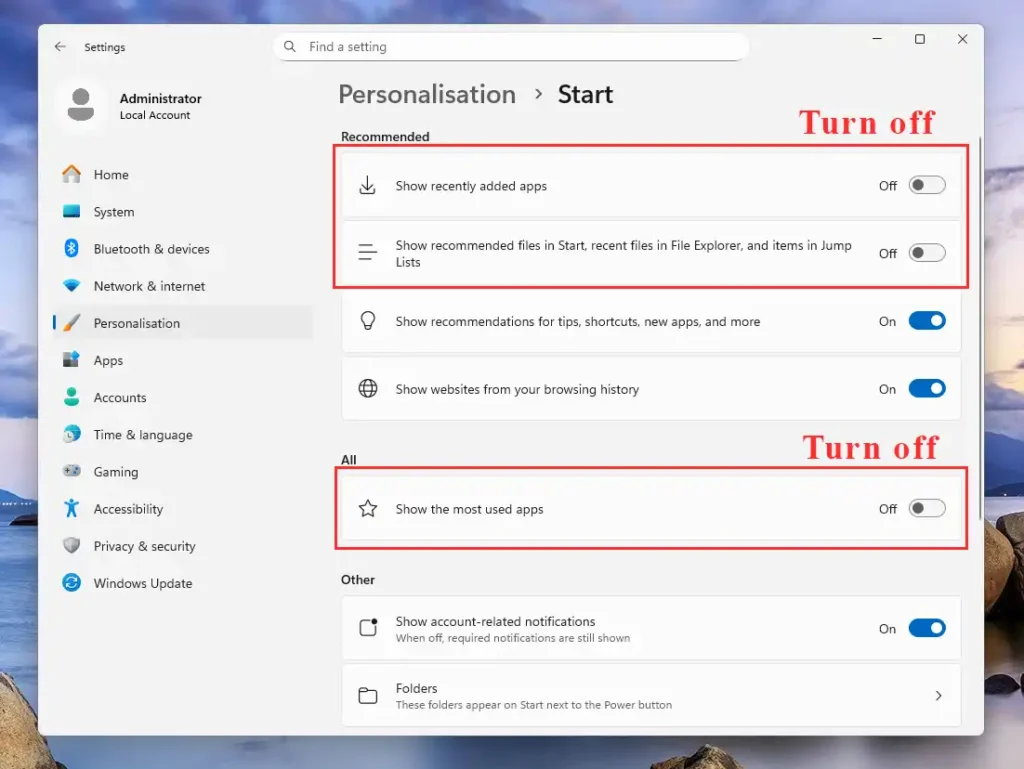Click the Windows Update sync icon
Viewport: 1024px width, 769px height.
[x=71, y=583]
